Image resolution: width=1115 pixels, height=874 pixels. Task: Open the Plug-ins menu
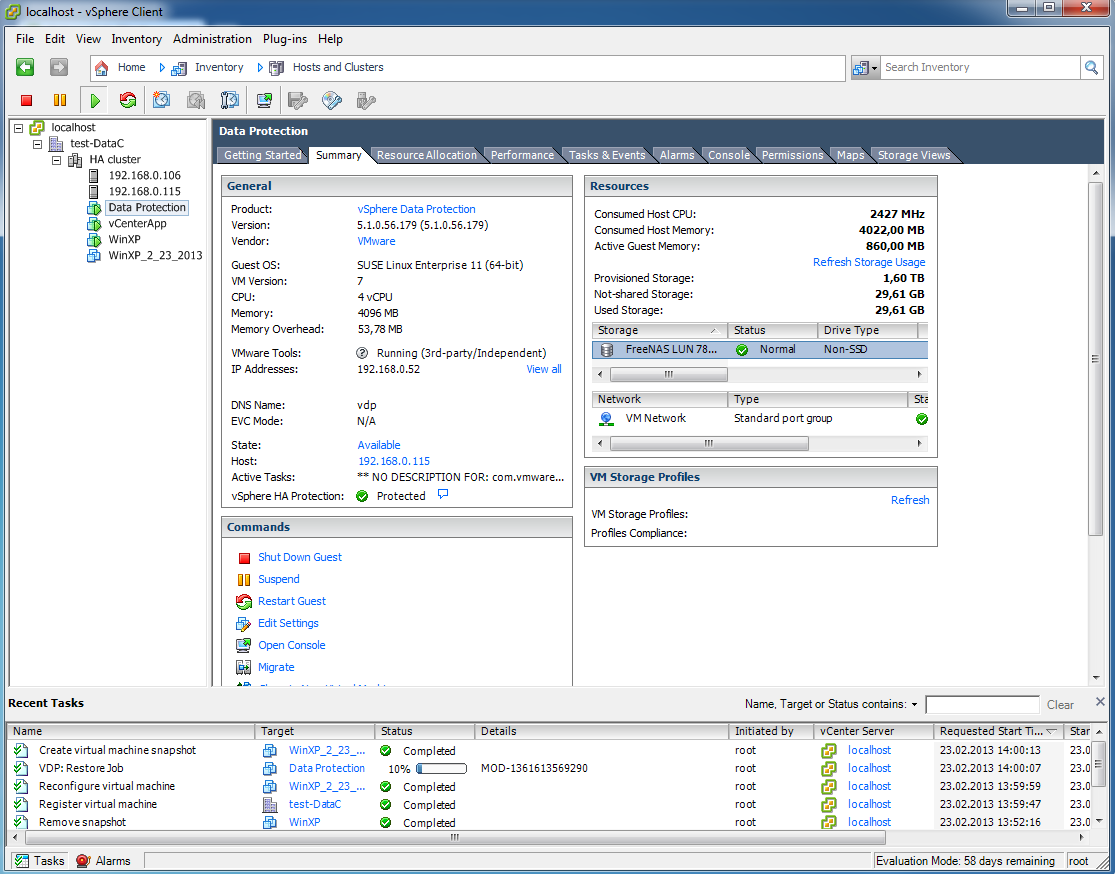click(284, 39)
